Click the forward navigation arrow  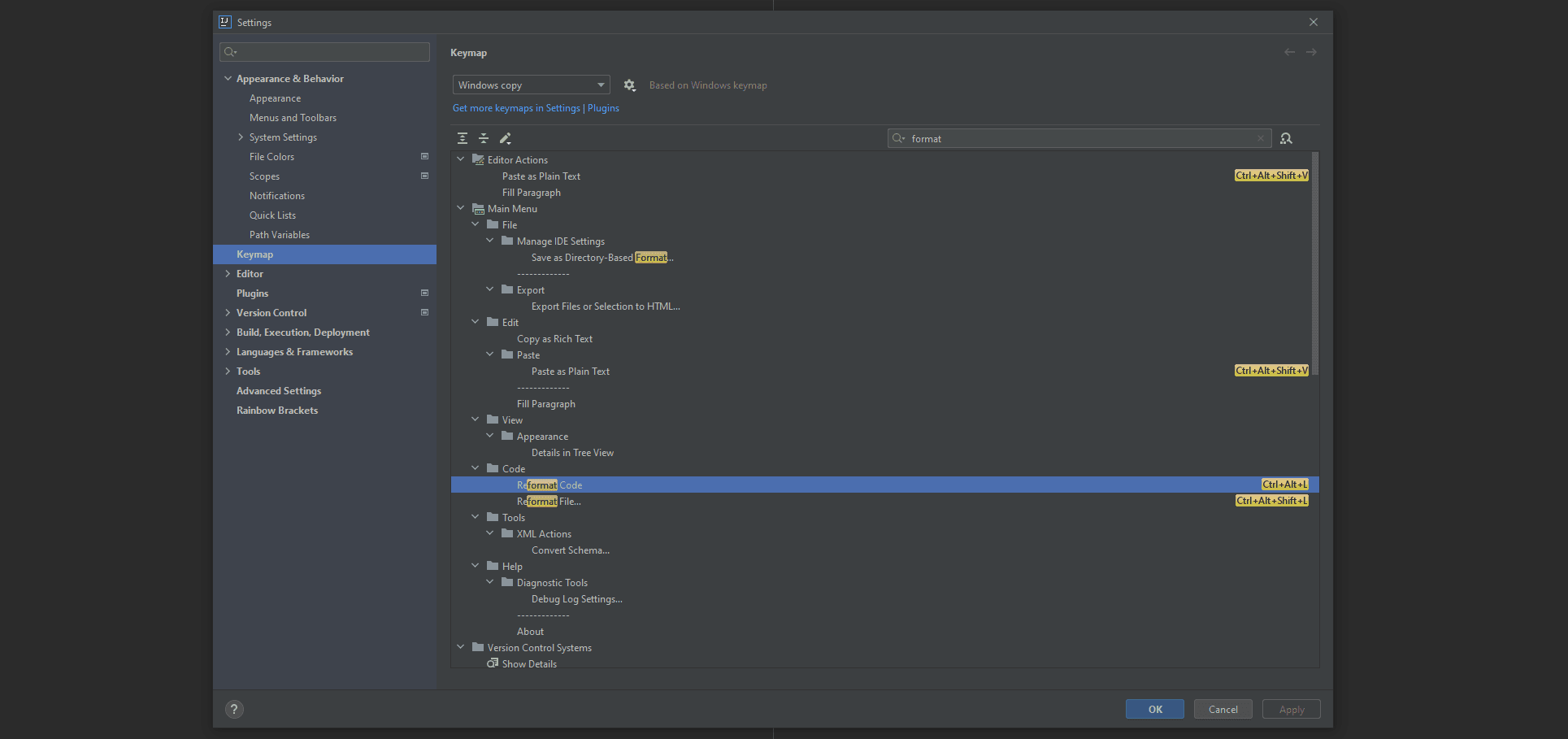(1310, 52)
